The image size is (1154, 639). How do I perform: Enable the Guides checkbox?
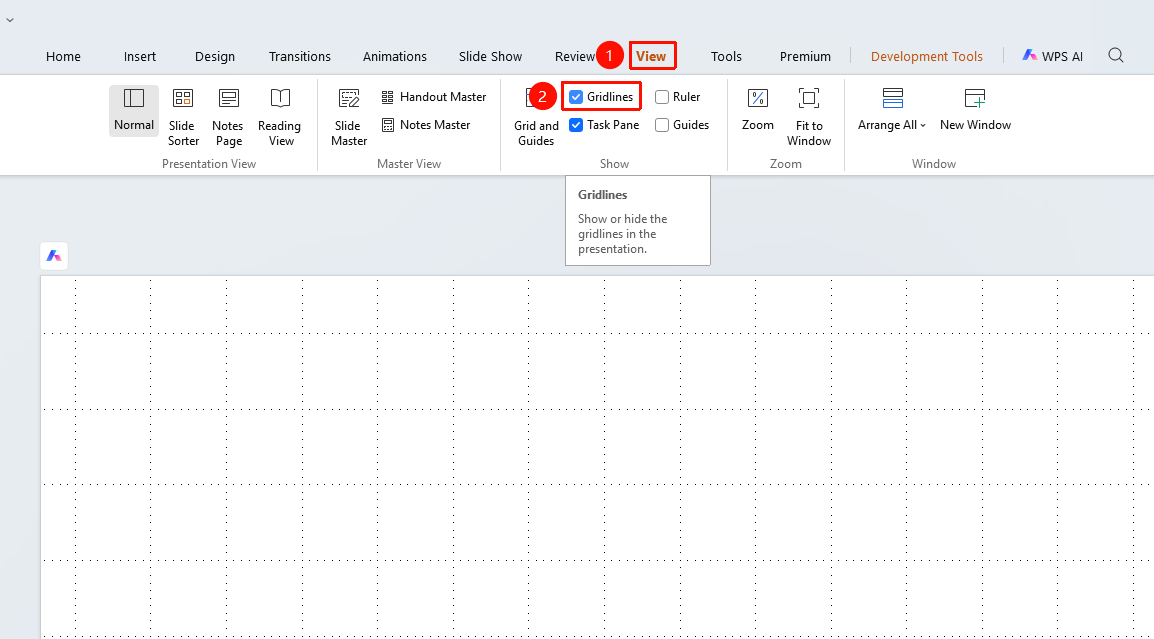[662, 125]
